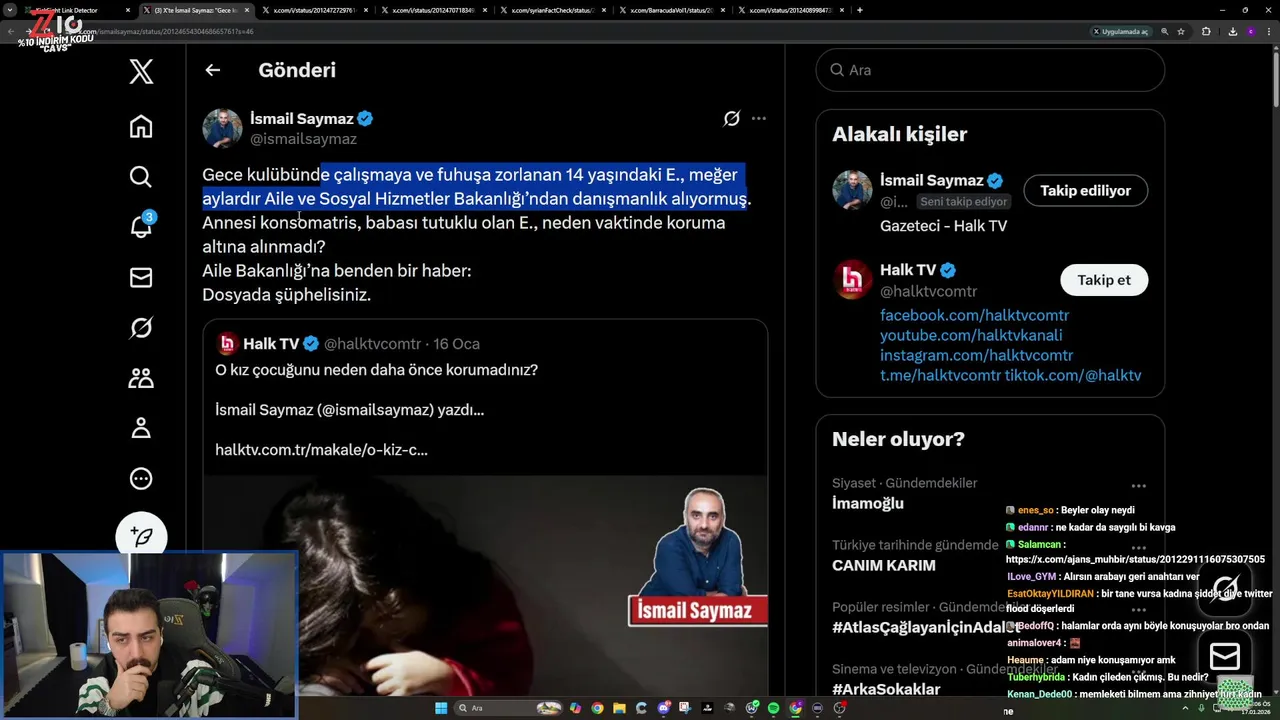This screenshot has width=1280, height=720.
Task: Go to Home in X sidebar
Action: (x=141, y=126)
